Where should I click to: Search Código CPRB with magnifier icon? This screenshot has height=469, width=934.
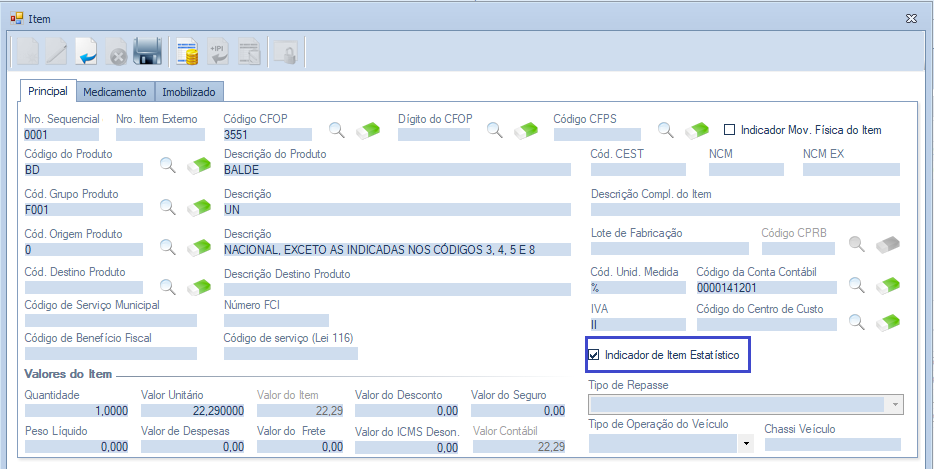tap(857, 244)
